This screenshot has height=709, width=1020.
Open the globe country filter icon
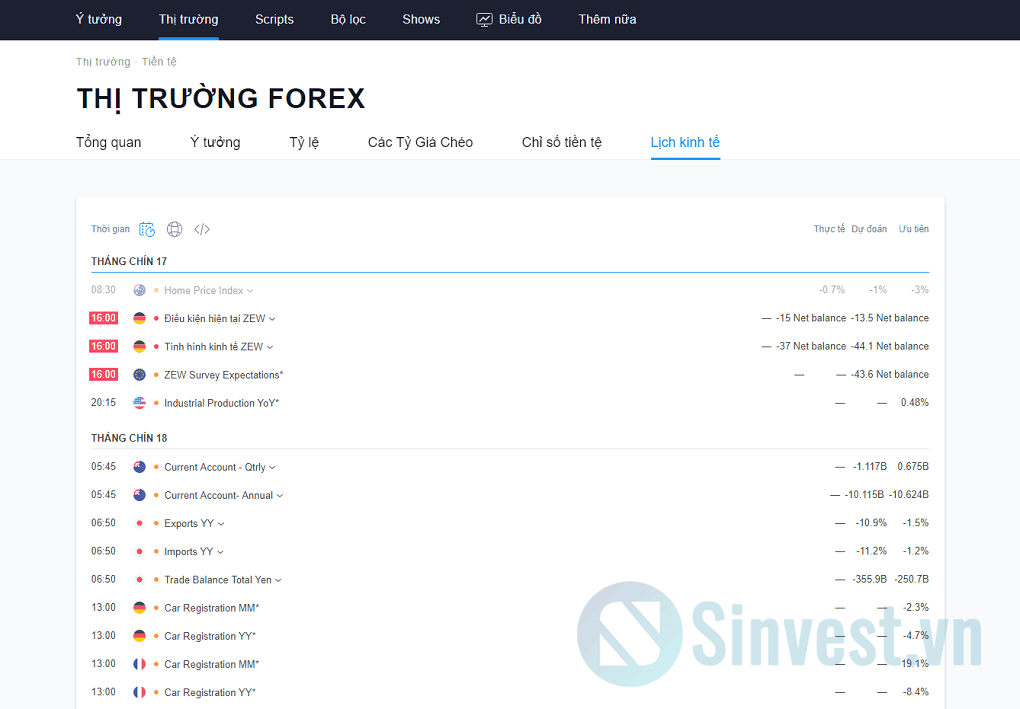click(x=174, y=229)
